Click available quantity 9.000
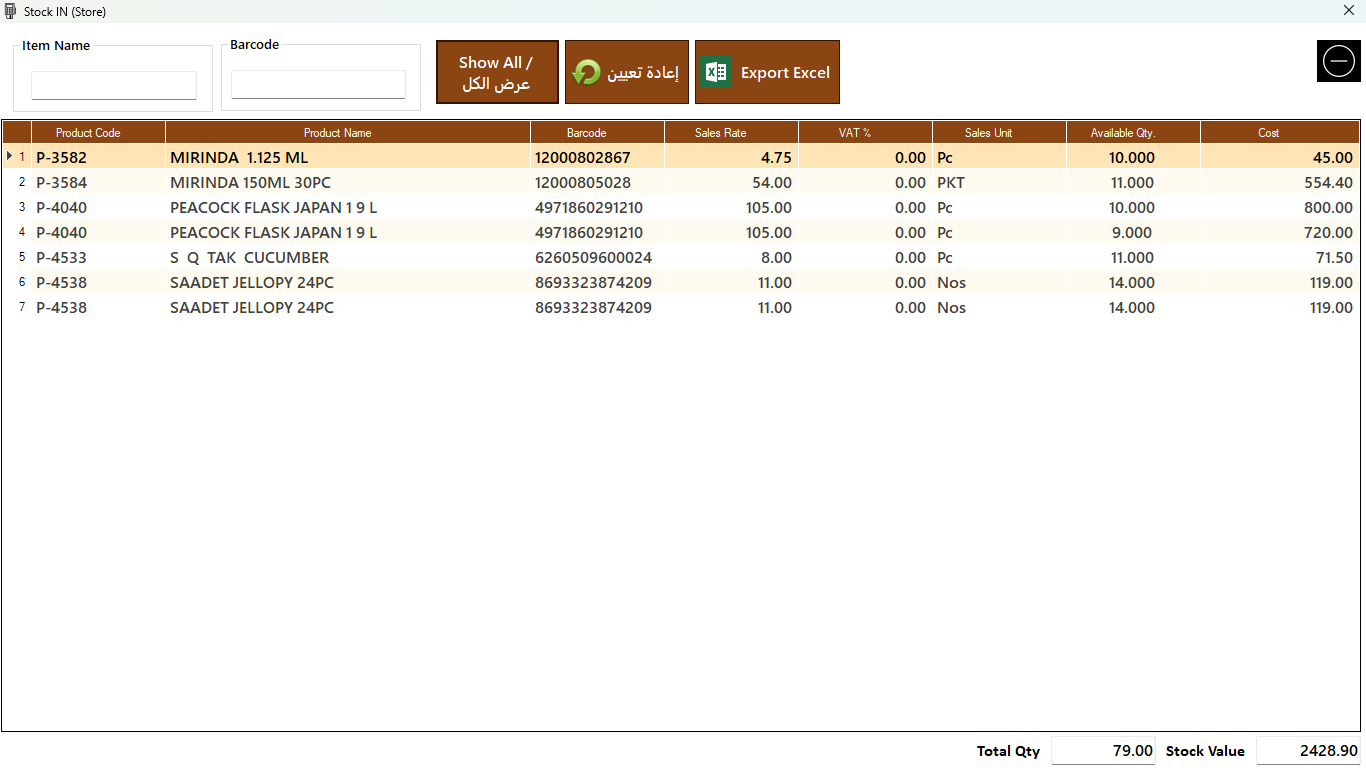The height and width of the screenshot is (768, 1366). point(1132,233)
